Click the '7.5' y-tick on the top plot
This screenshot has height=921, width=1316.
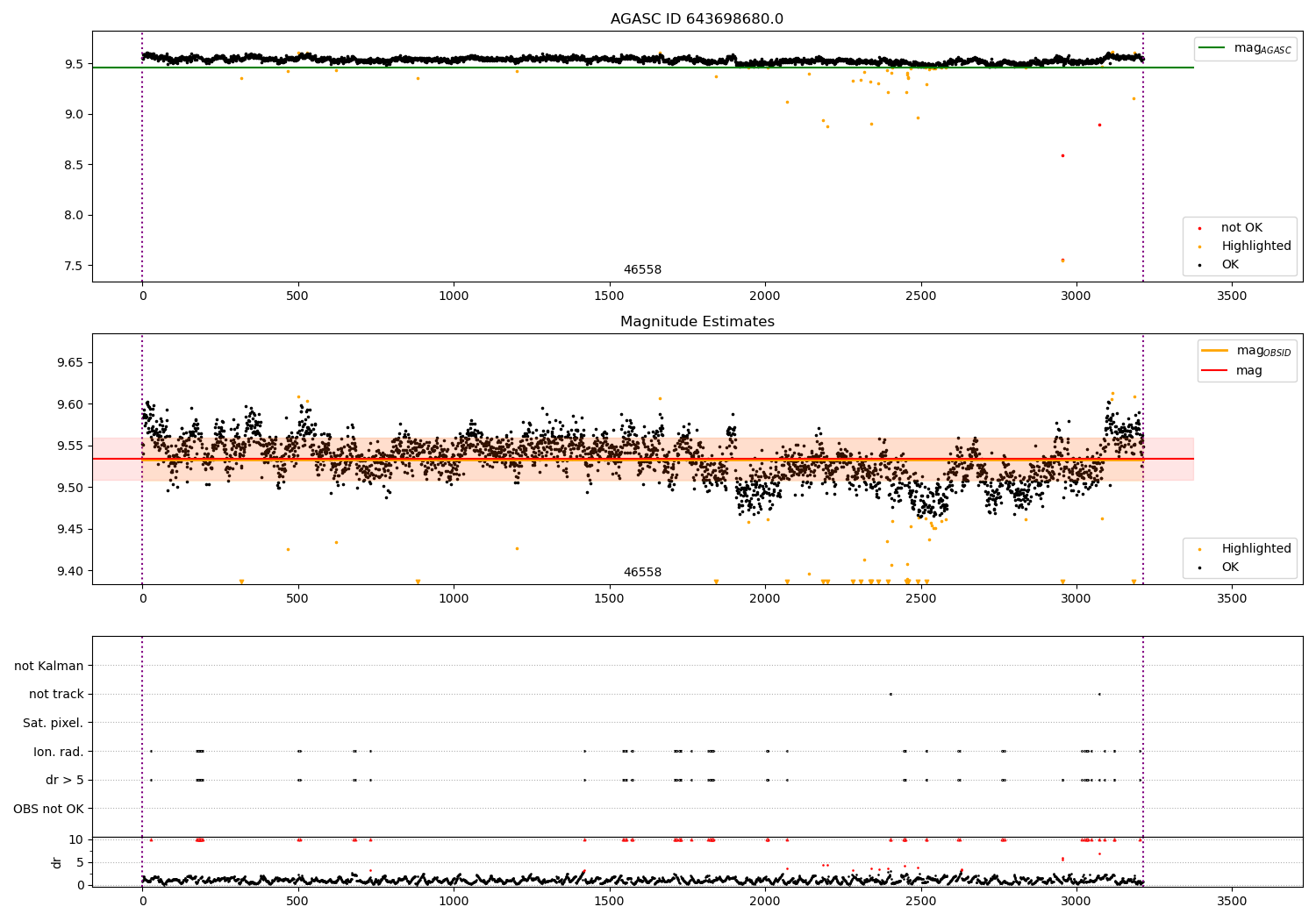(x=74, y=266)
